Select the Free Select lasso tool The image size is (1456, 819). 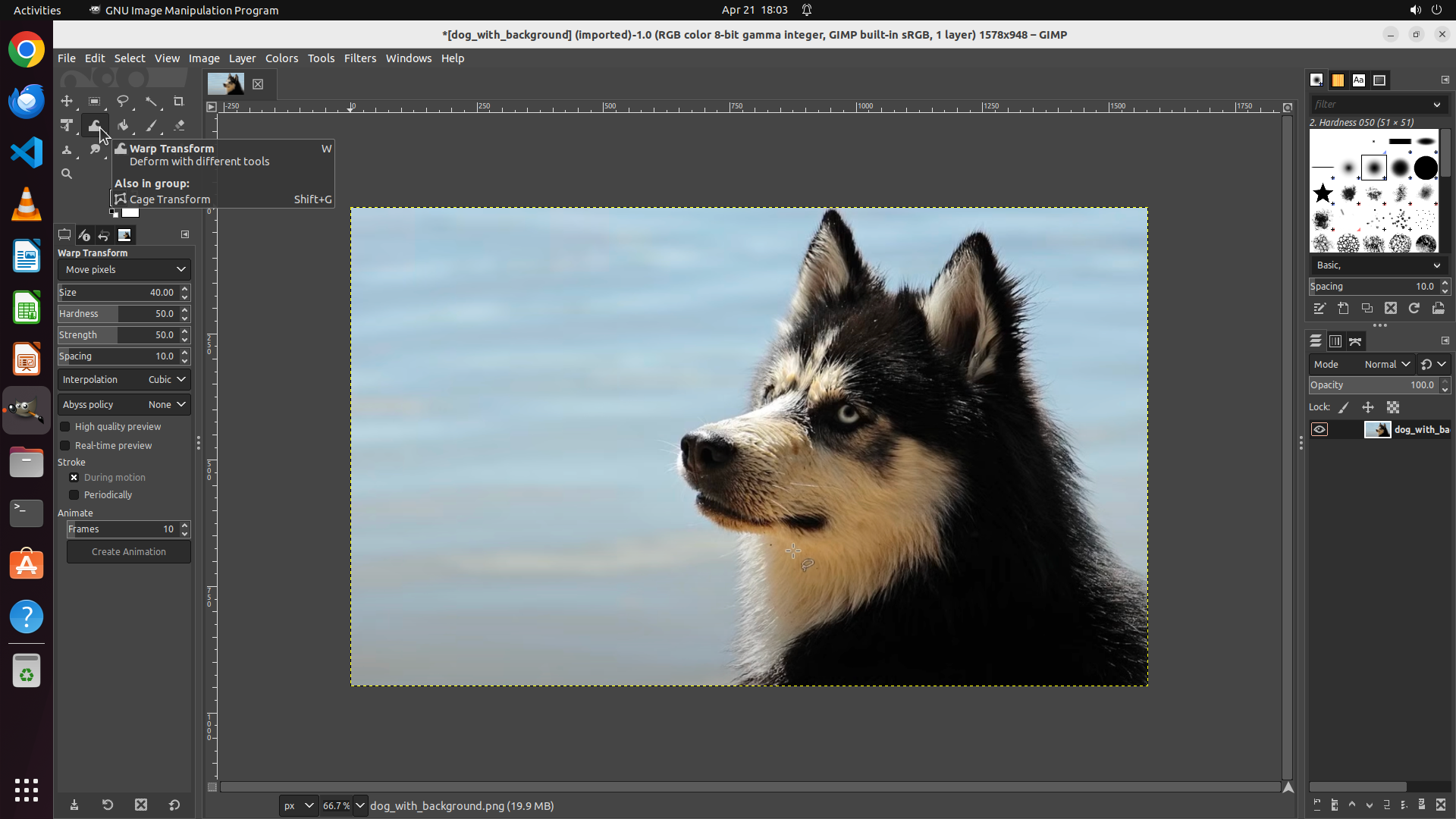tap(123, 102)
